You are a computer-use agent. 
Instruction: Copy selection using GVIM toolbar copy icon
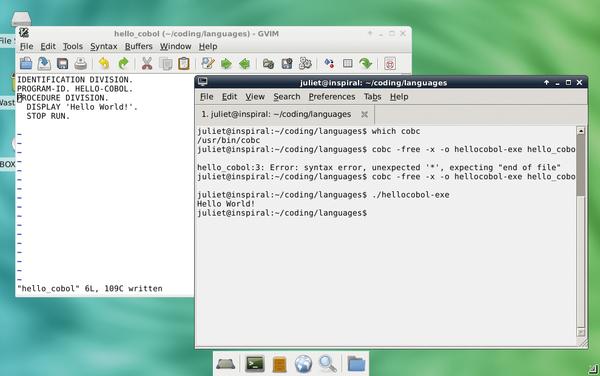[x=166, y=63]
